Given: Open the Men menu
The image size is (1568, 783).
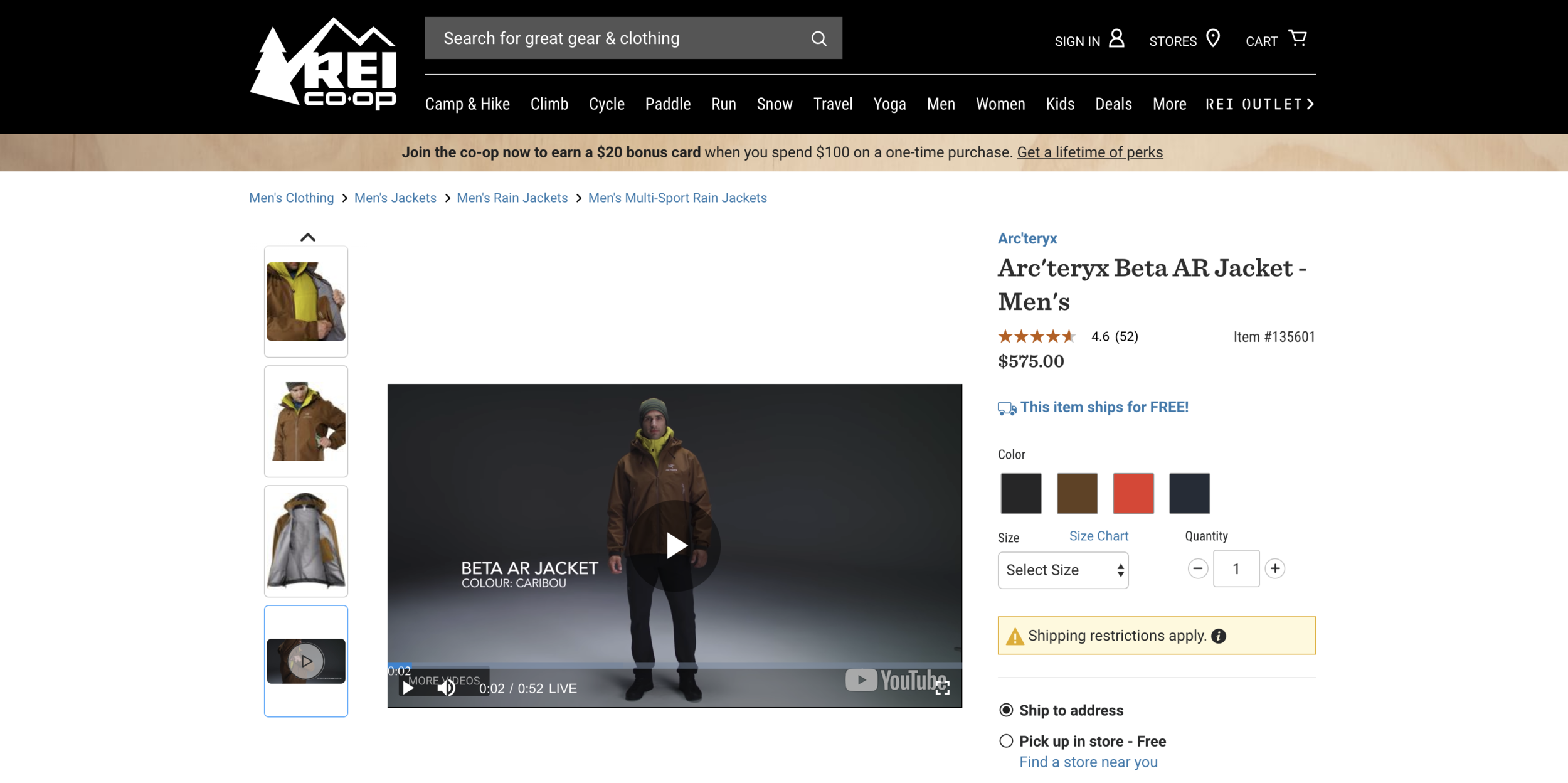Looking at the screenshot, I should [x=941, y=104].
